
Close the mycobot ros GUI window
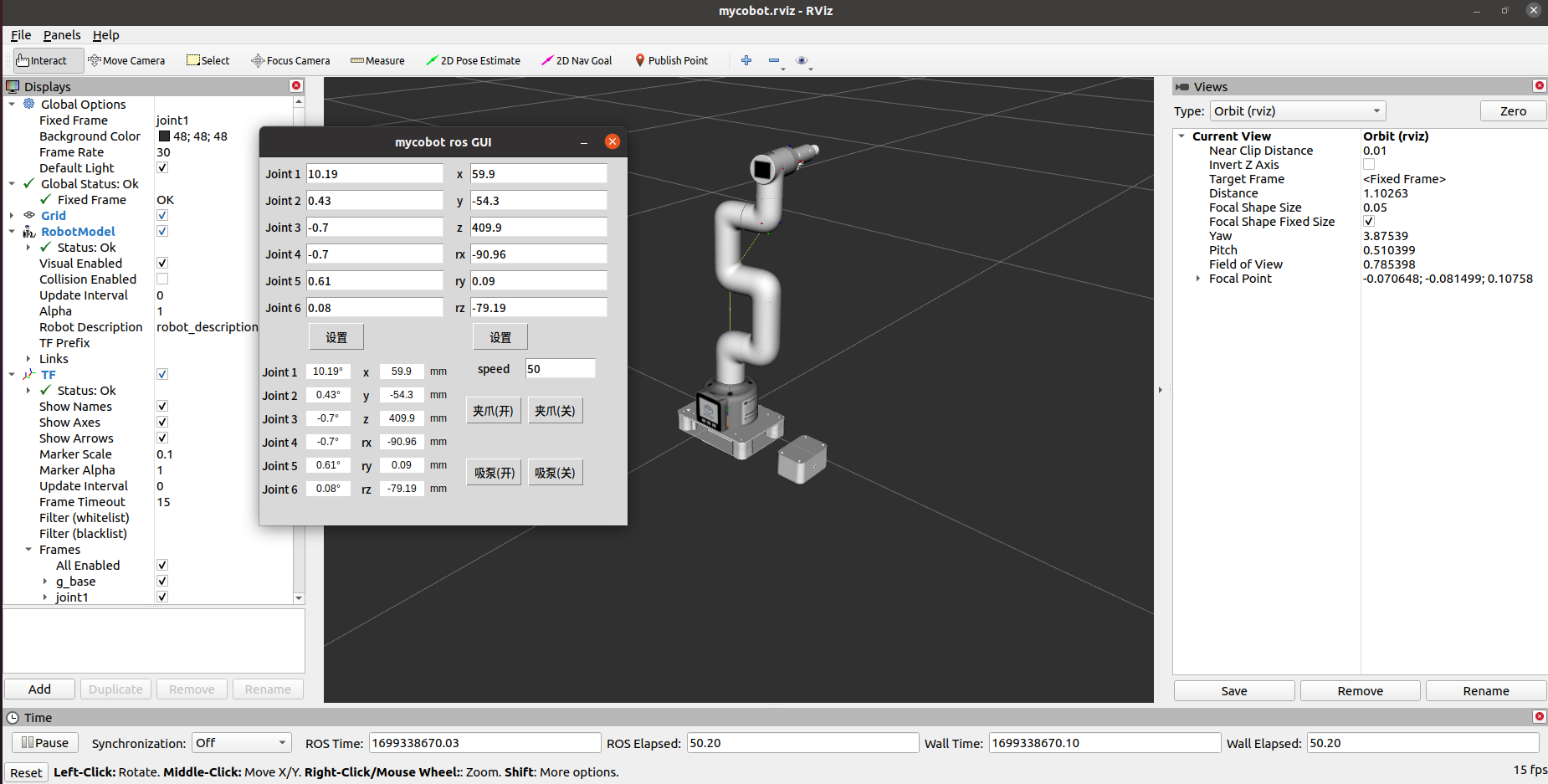pyautogui.click(x=613, y=141)
